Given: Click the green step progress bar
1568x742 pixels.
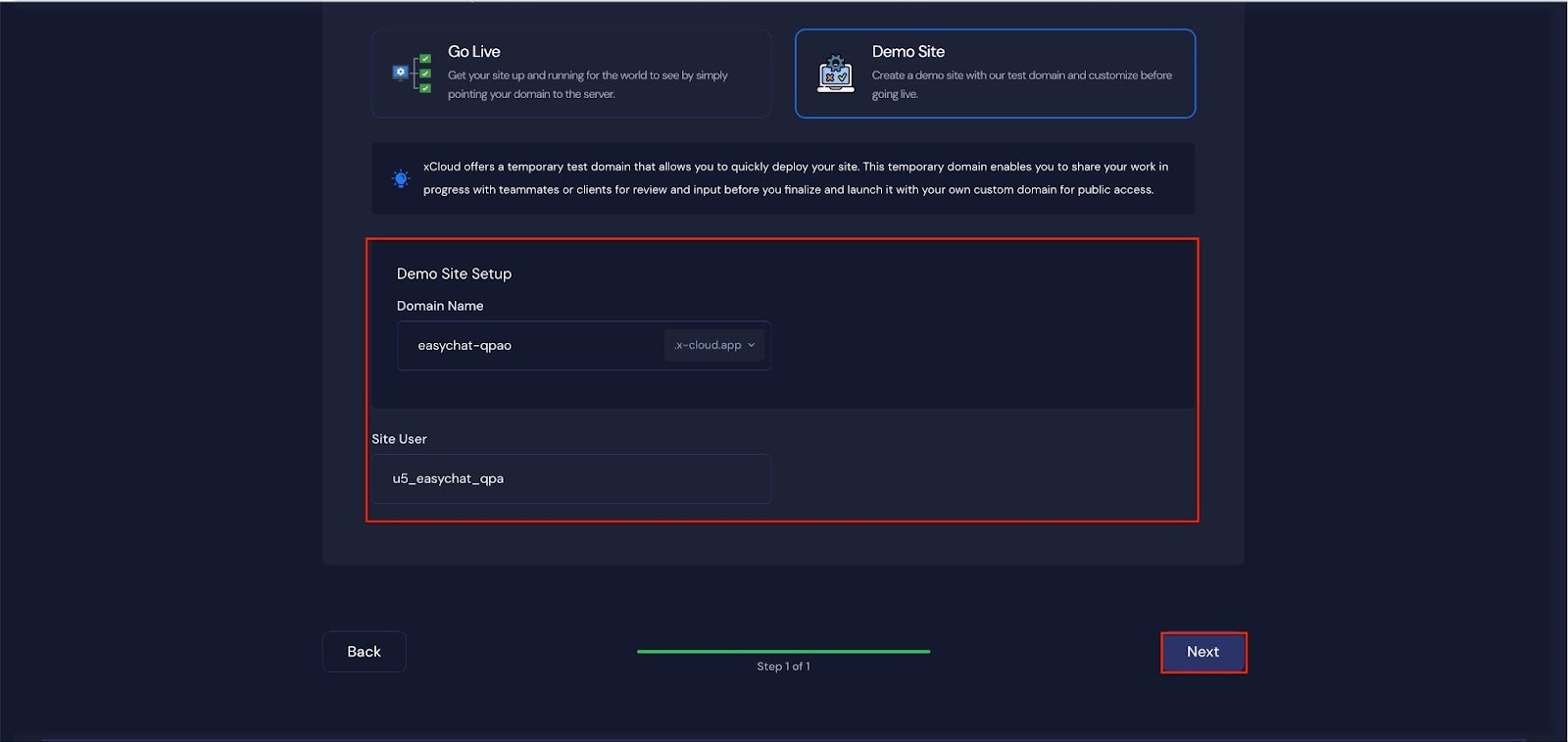Looking at the screenshot, I should pyautogui.click(x=783, y=651).
